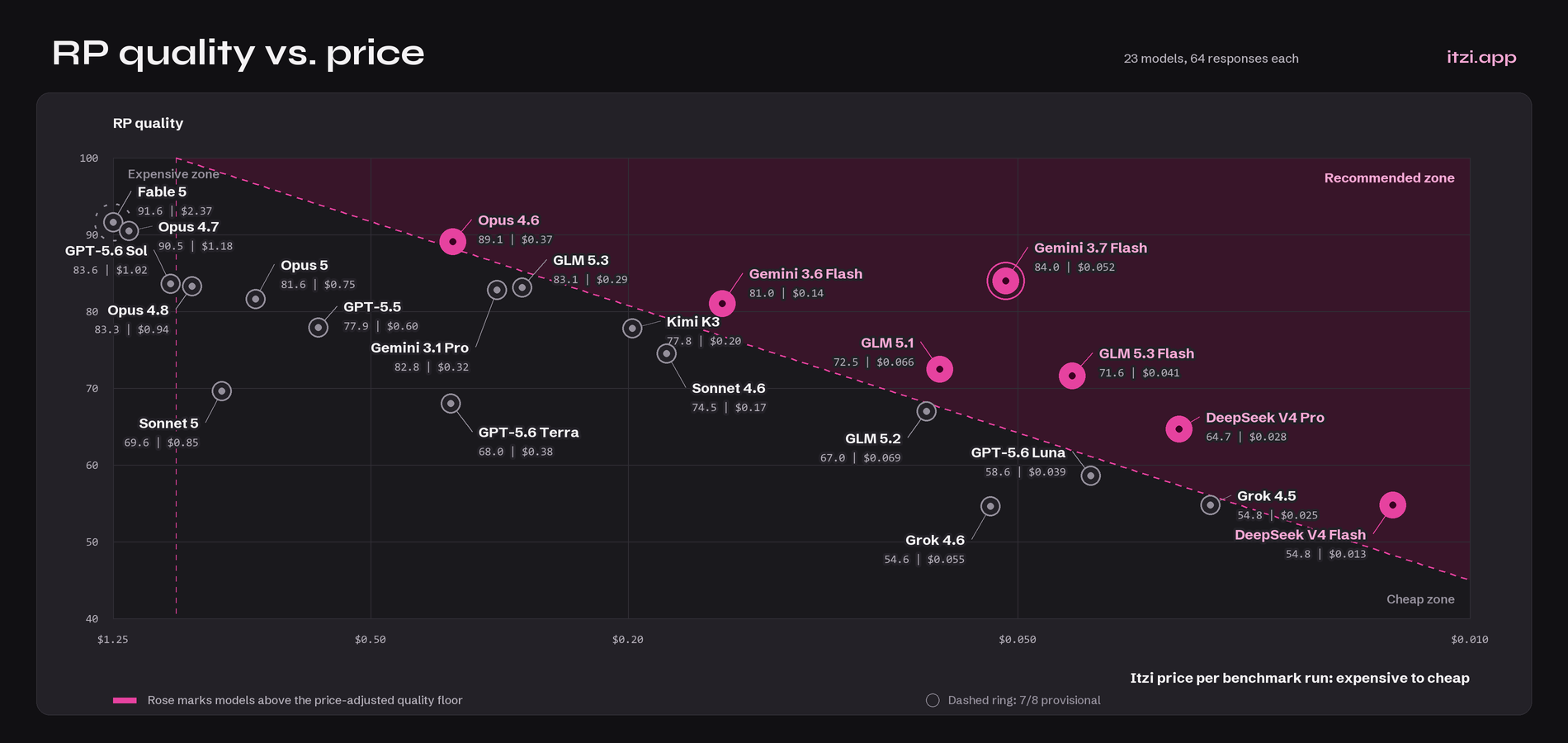Click the Gemini 3.6 Flash data point
This screenshot has width=1568, height=743.
pos(722,303)
